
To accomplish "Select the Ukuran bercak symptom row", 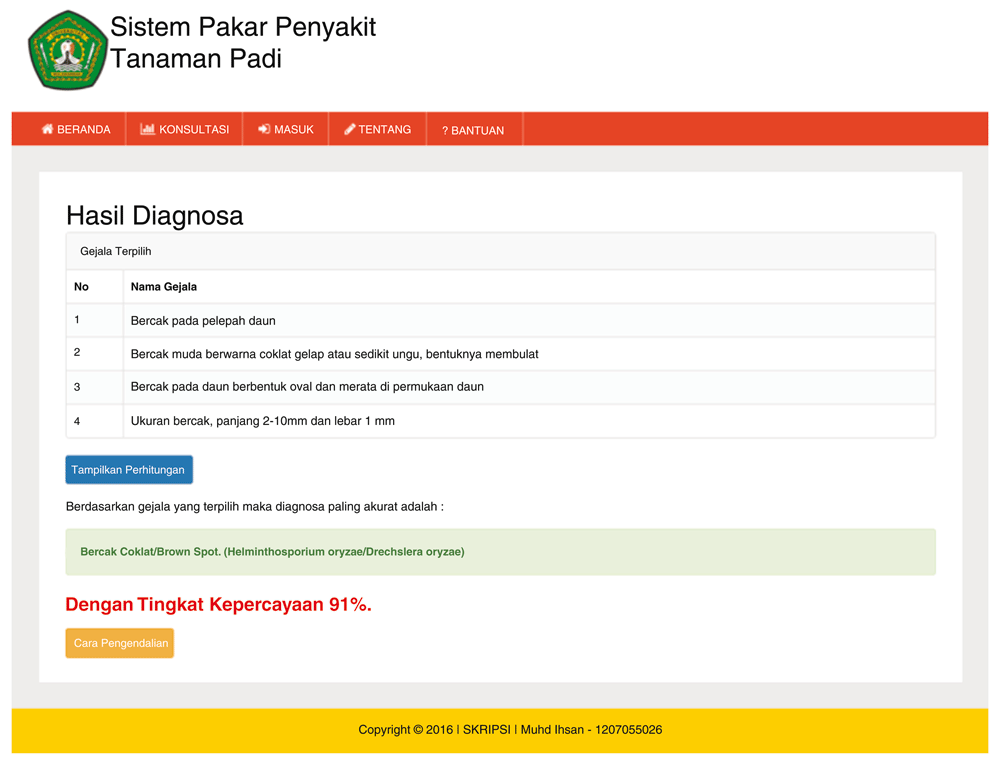I will pos(262,421).
